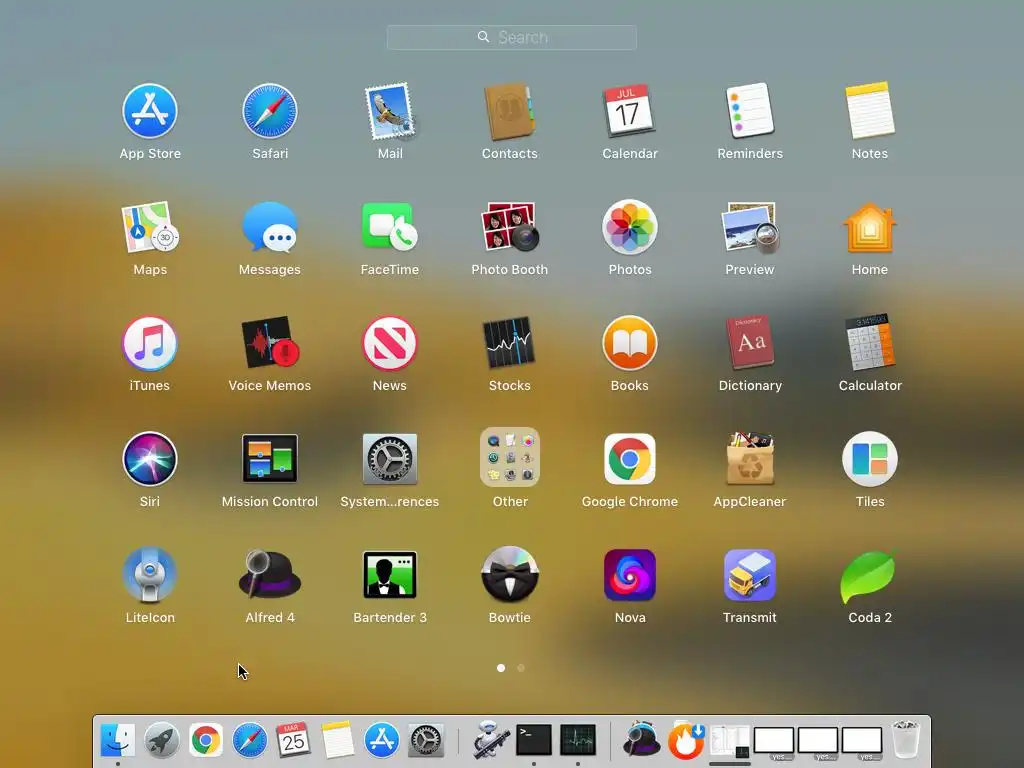The width and height of the screenshot is (1024, 768).
Task: Open Mission Control
Action: [x=270, y=459]
